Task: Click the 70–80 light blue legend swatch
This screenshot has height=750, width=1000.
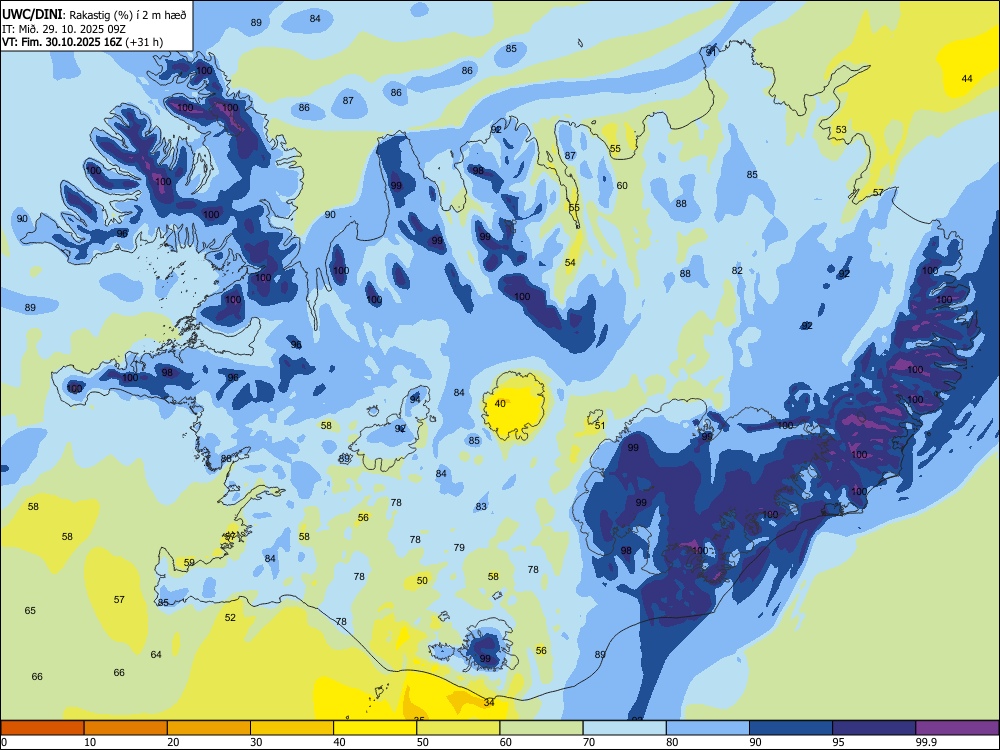Action: [x=624, y=728]
